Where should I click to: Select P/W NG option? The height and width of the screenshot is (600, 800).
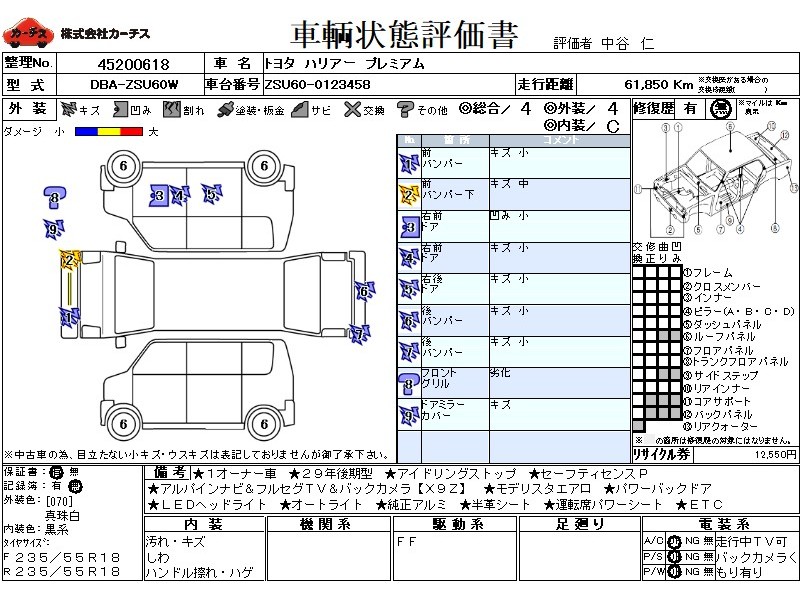(x=692, y=572)
